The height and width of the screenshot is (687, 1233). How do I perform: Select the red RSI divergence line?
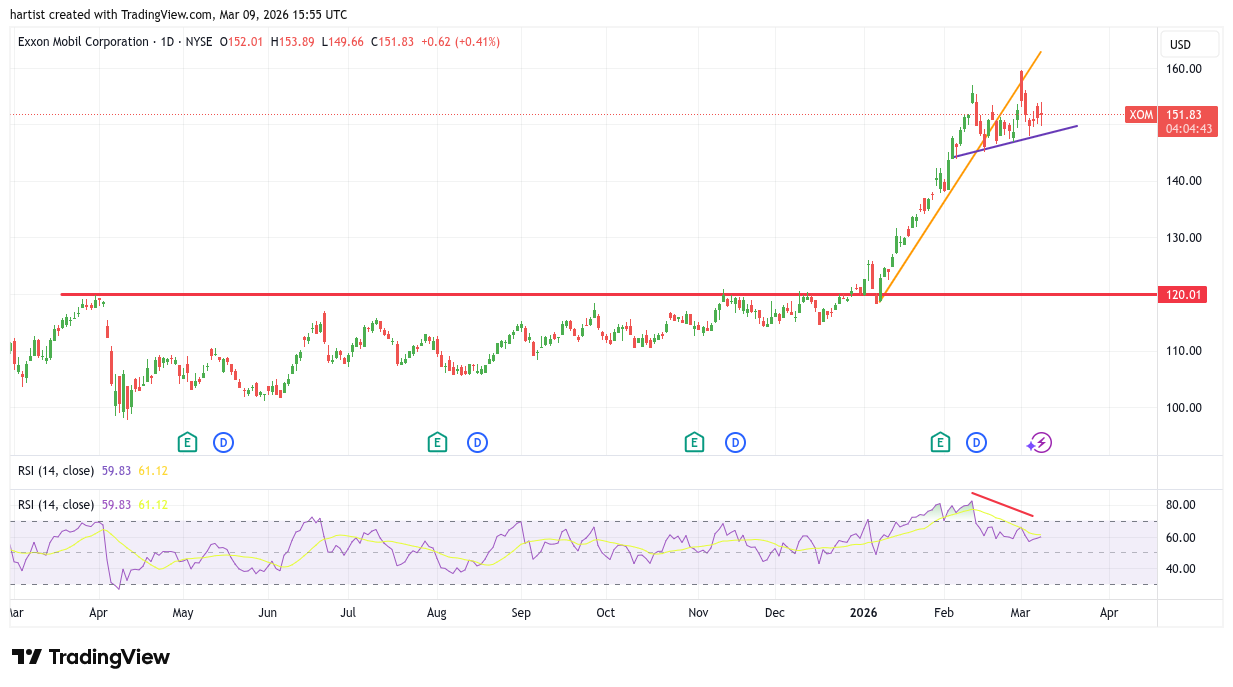1002,504
